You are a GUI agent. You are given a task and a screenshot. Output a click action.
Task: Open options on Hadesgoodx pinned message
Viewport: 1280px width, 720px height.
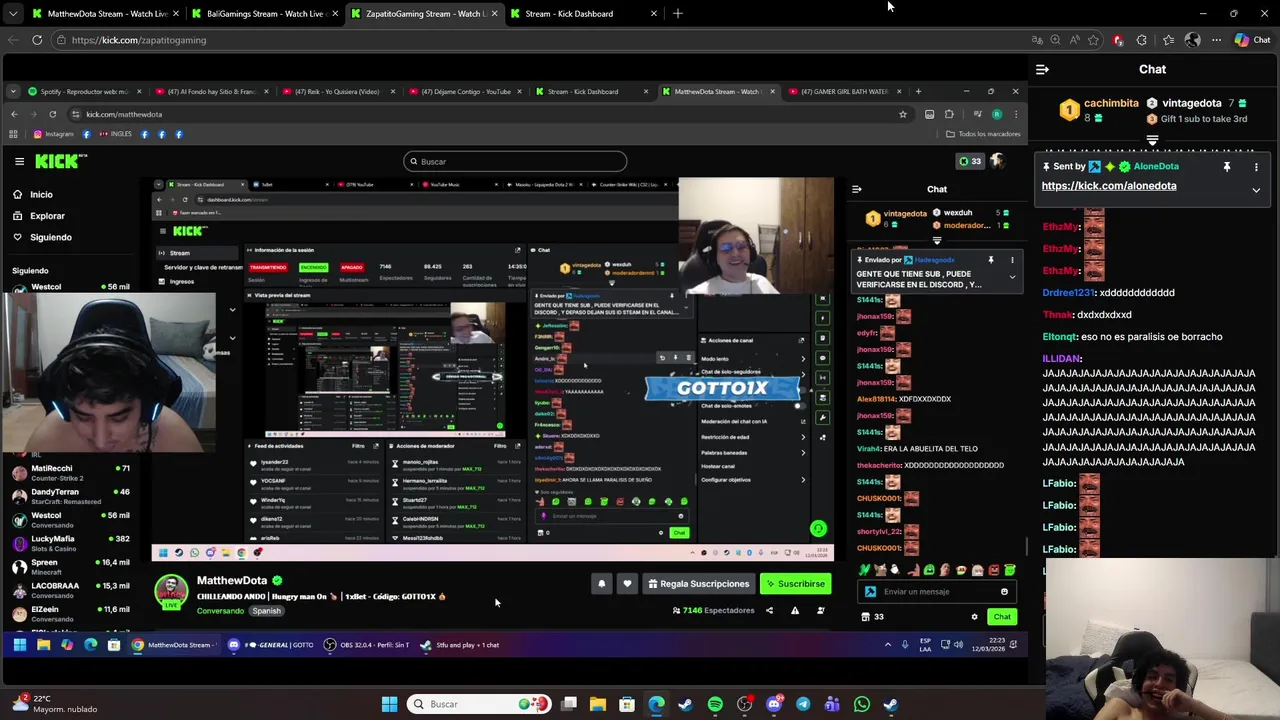pos(1012,260)
